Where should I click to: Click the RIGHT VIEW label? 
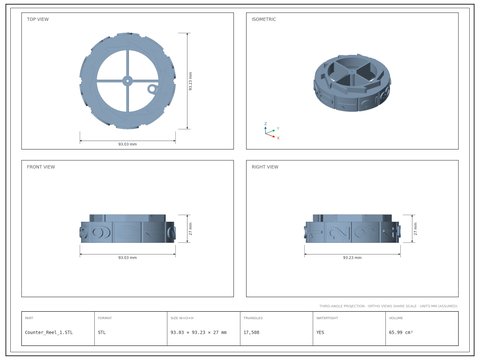pyautogui.click(x=265, y=167)
